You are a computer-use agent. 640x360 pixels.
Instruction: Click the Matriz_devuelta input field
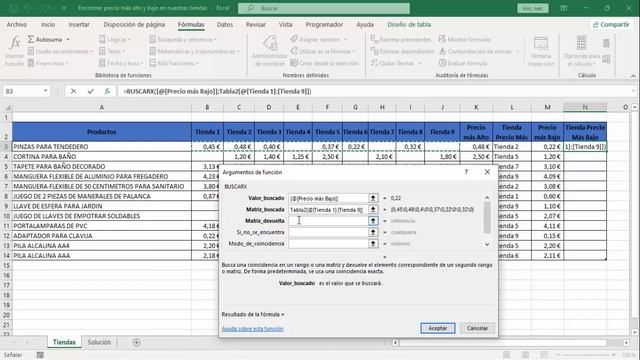328,221
